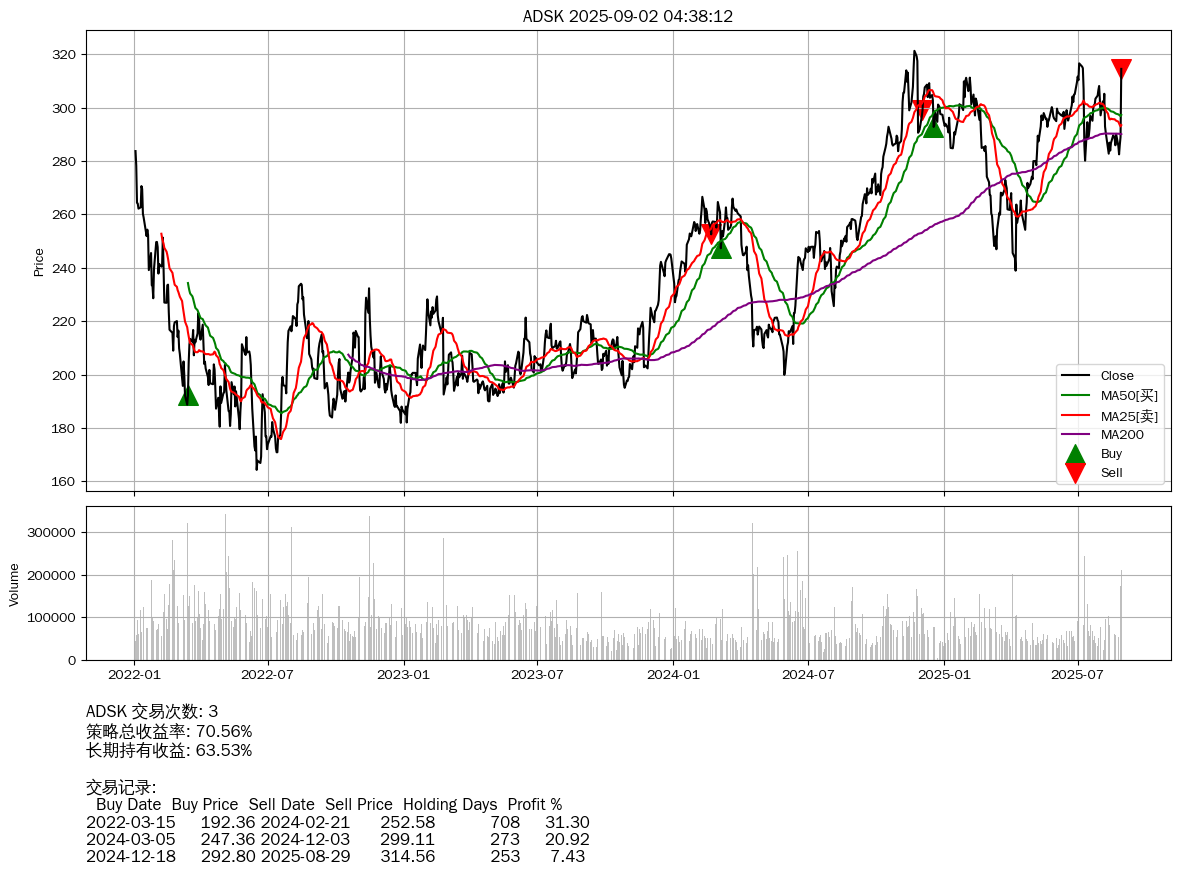1180x875 pixels.
Task: Click the MA25[卖] legend label
Action: pos(1128,415)
